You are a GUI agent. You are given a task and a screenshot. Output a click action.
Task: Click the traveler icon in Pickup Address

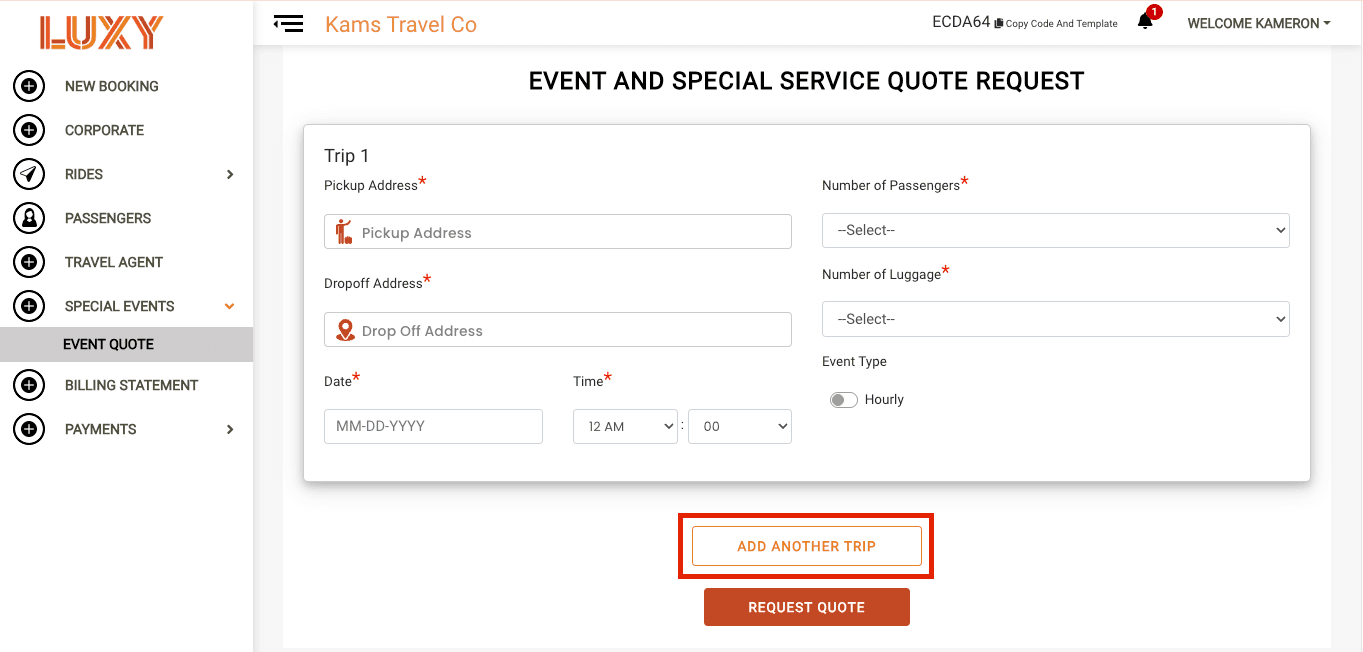coord(344,232)
